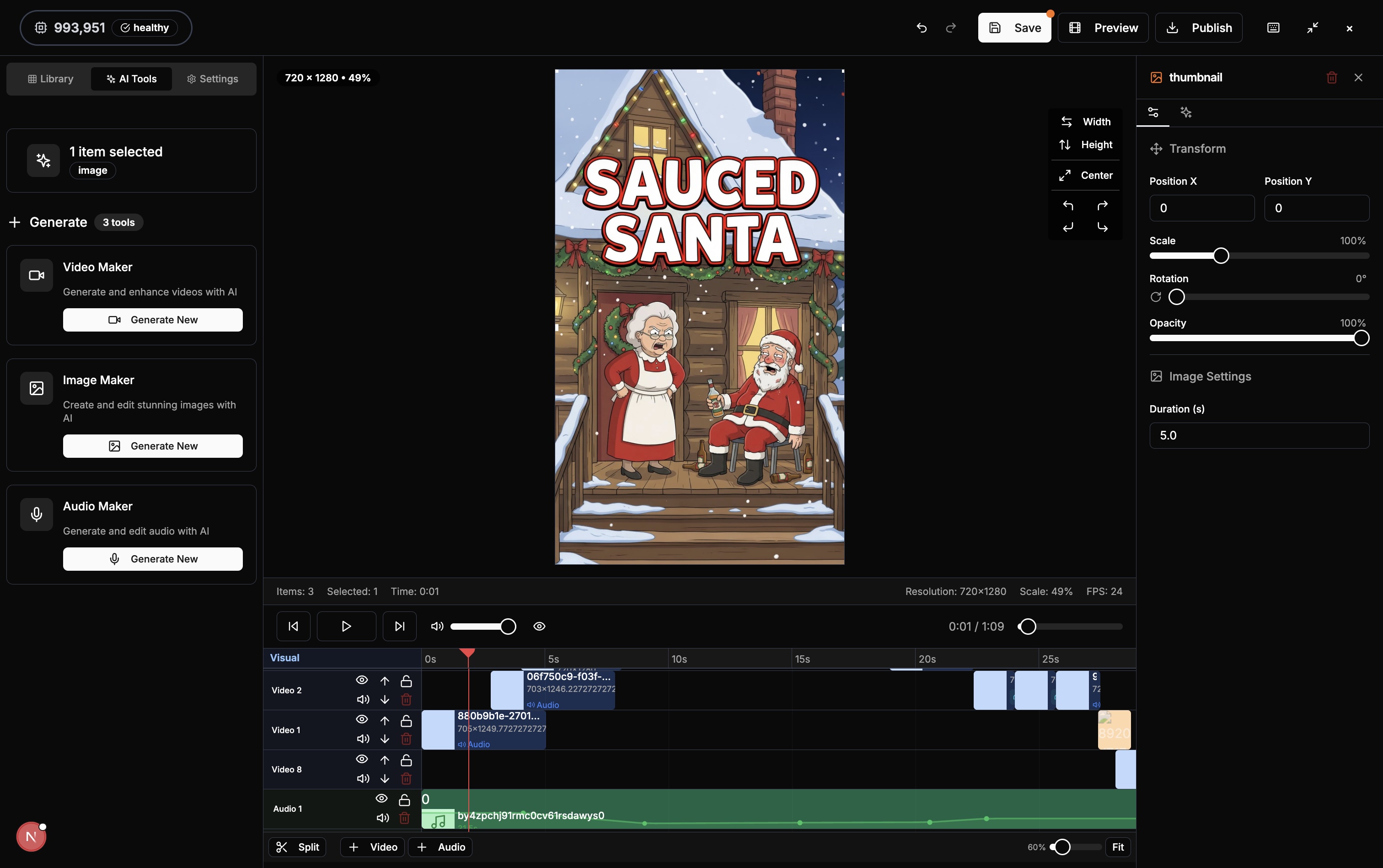Mute the Video 2 track
1383x868 pixels.
(x=362, y=699)
